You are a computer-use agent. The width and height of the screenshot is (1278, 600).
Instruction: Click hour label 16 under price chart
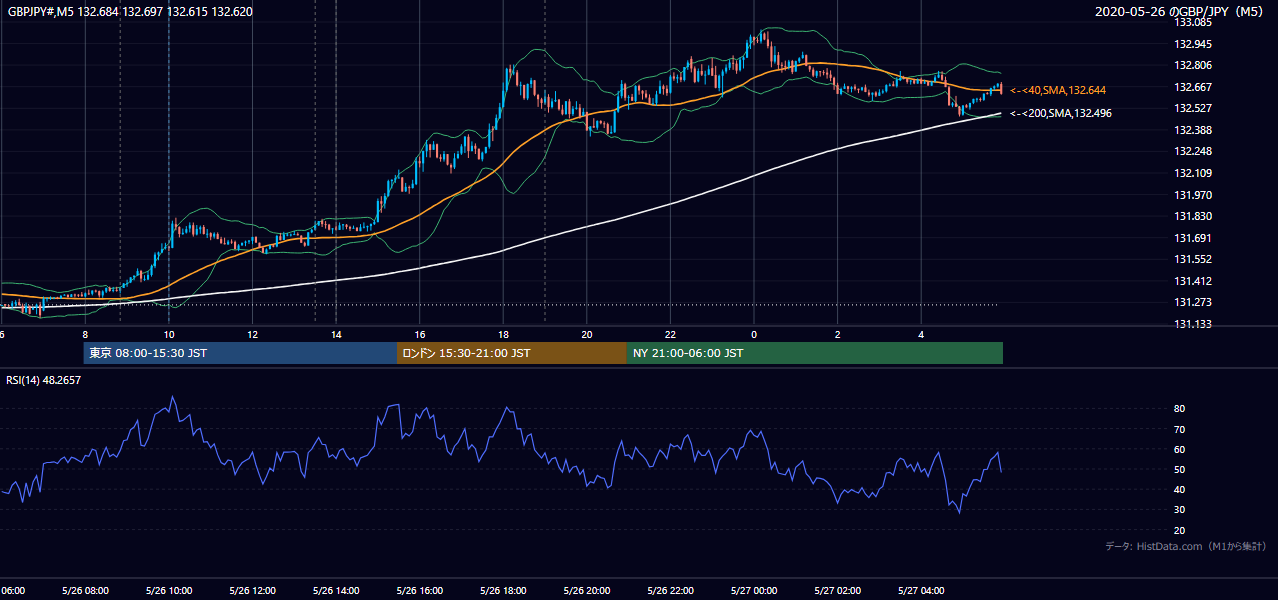[420, 334]
